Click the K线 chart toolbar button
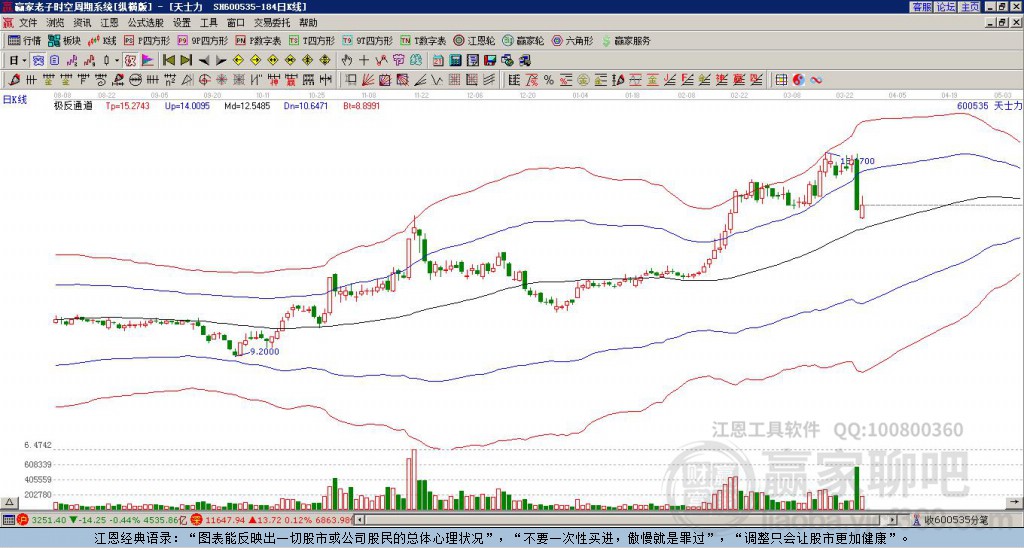1024x548 pixels. pyautogui.click(x=102, y=40)
